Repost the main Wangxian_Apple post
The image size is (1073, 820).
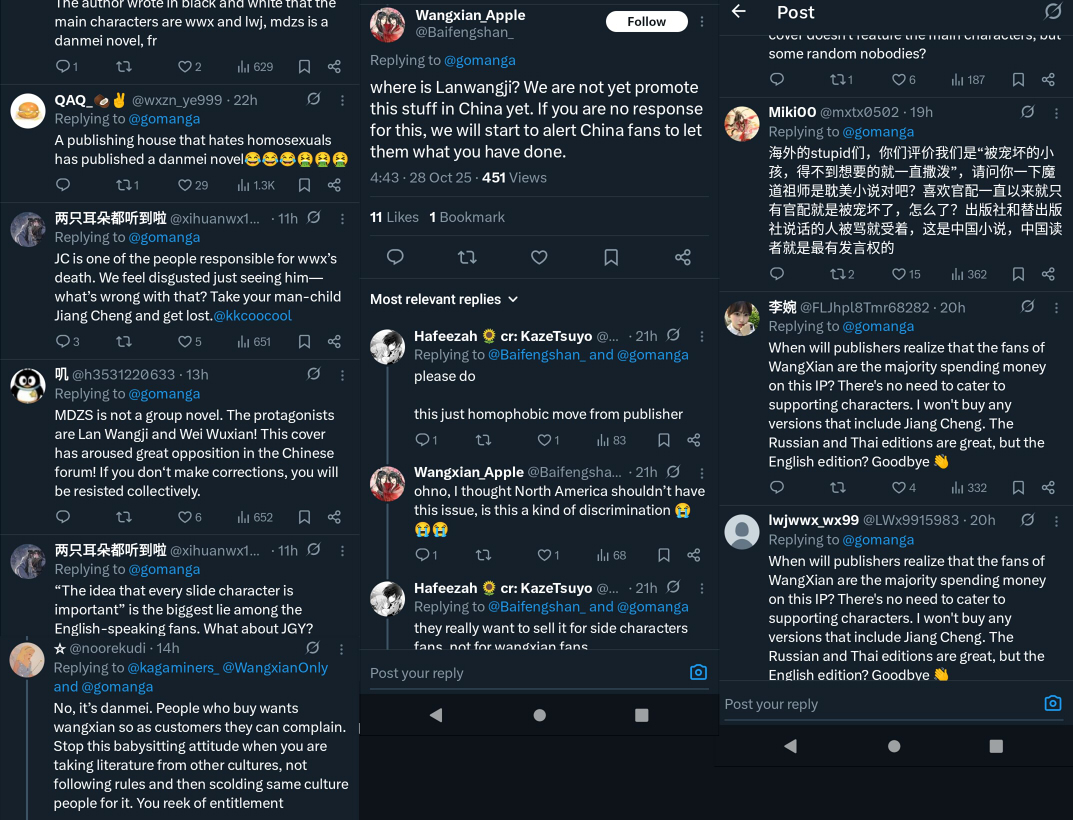(467, 257)
